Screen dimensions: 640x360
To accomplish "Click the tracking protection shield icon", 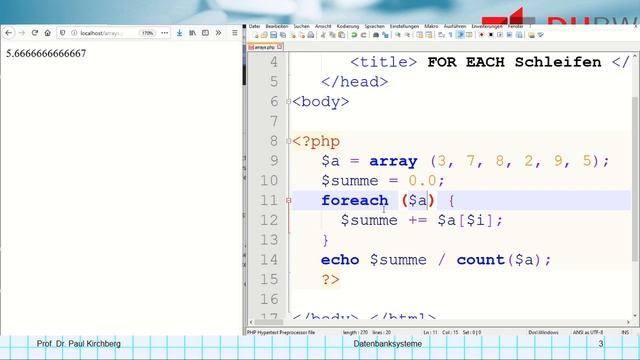I will click(x=62, y=33).
